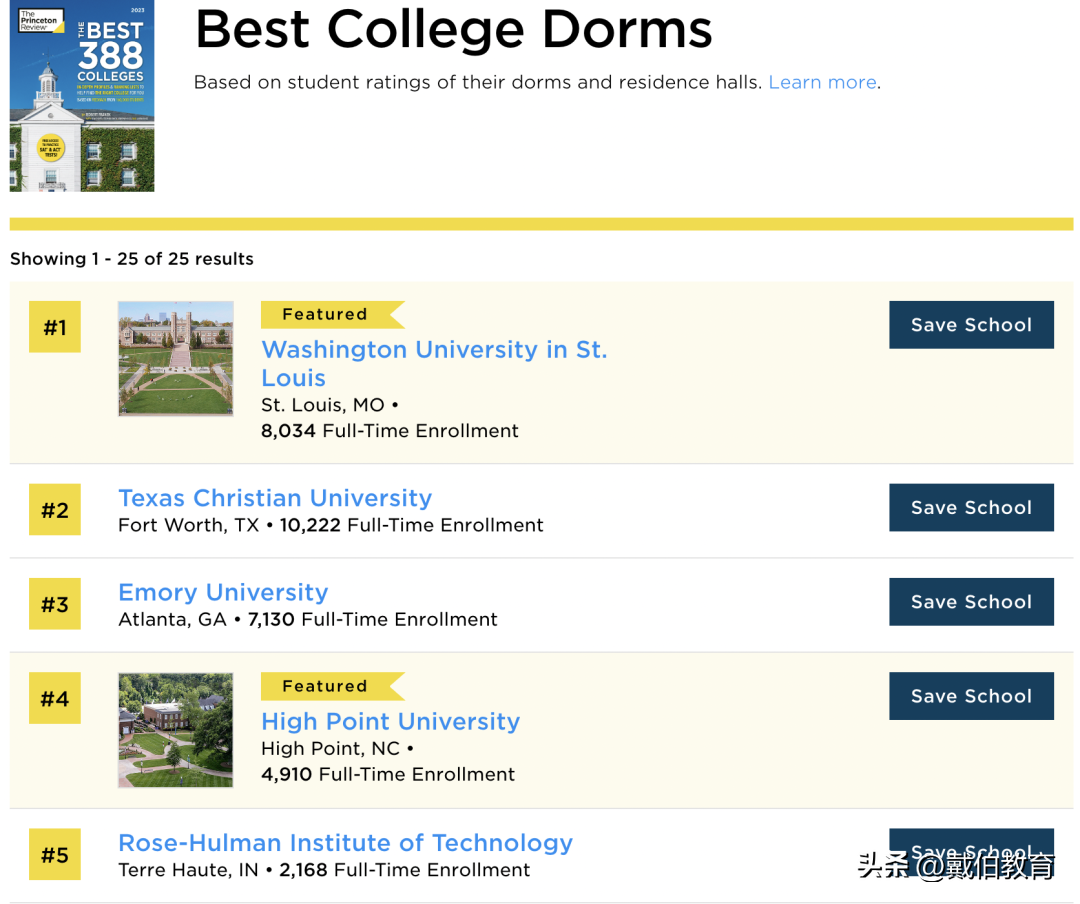The width and height of the screenshot is (1080, 904).
Task: Open Rose-Hulman Institute of Technology link
Action: [x=345, y=843]
